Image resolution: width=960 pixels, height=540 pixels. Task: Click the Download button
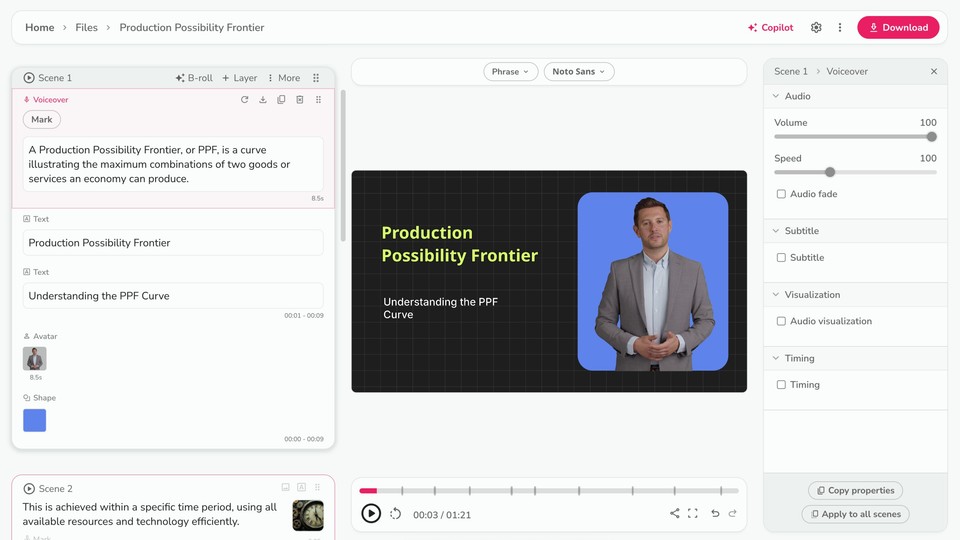898,28
